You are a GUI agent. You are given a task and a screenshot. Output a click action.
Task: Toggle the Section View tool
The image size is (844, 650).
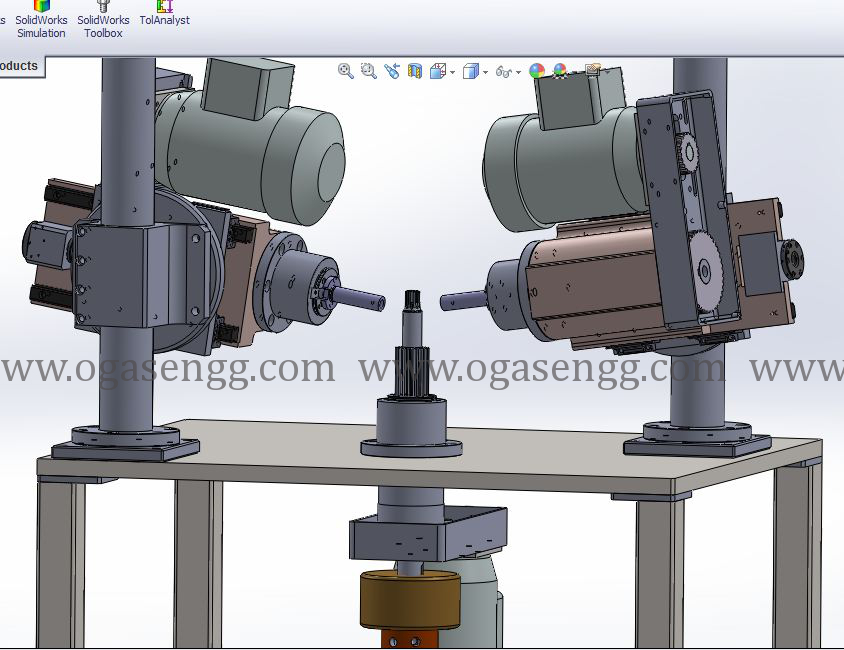415,71
